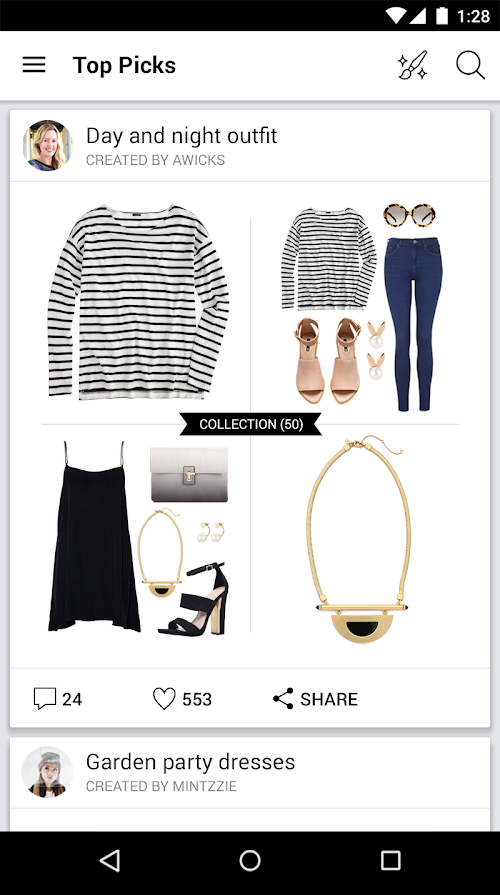Tap the Android back button

tap(110, 860)
